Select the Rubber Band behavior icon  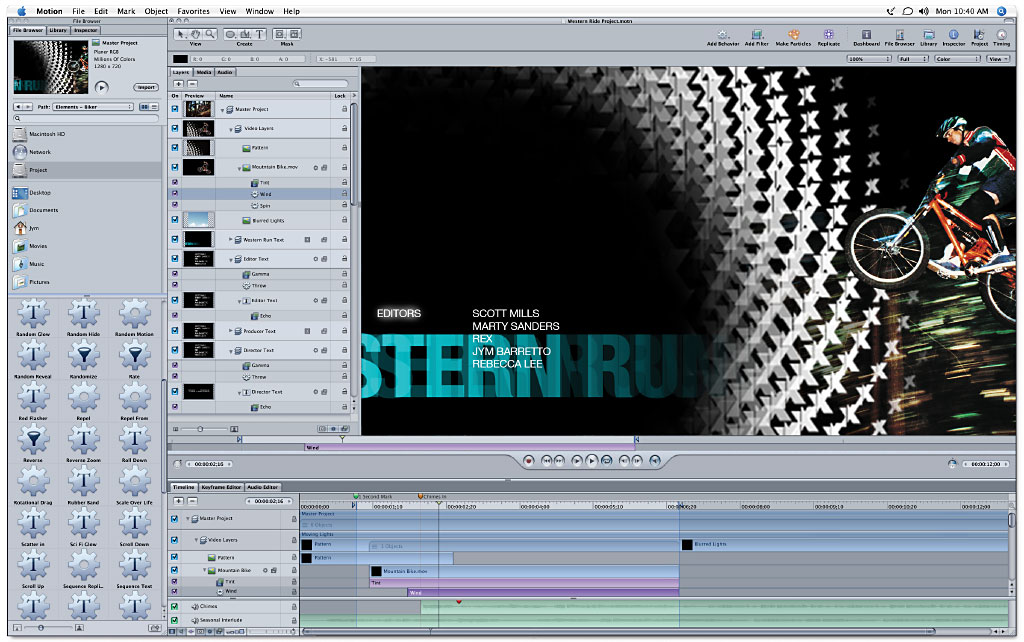83,479
